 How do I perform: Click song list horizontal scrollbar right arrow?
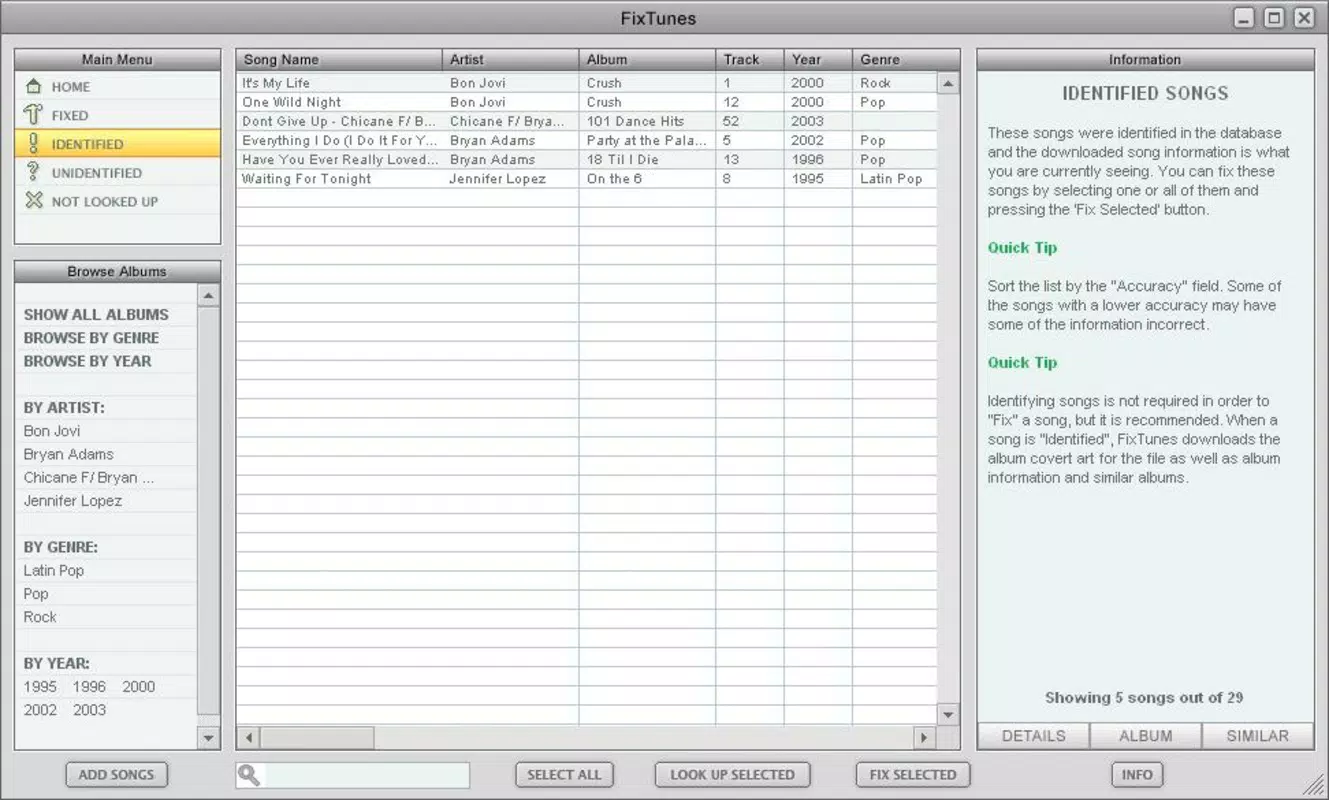point(924,738)
